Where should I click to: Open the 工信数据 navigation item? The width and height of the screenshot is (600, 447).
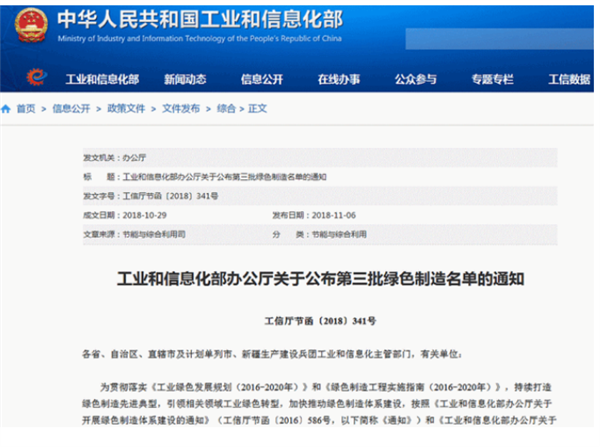point(569,79)
